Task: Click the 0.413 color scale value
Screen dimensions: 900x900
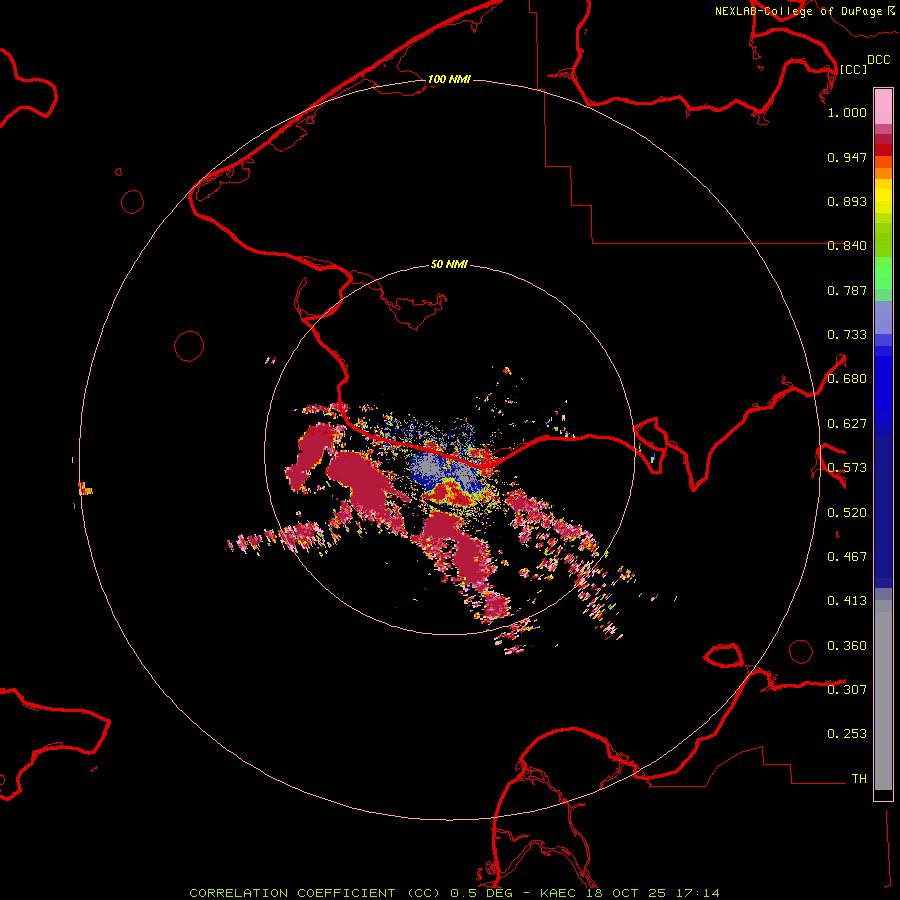Action: (x=847, y=601)
